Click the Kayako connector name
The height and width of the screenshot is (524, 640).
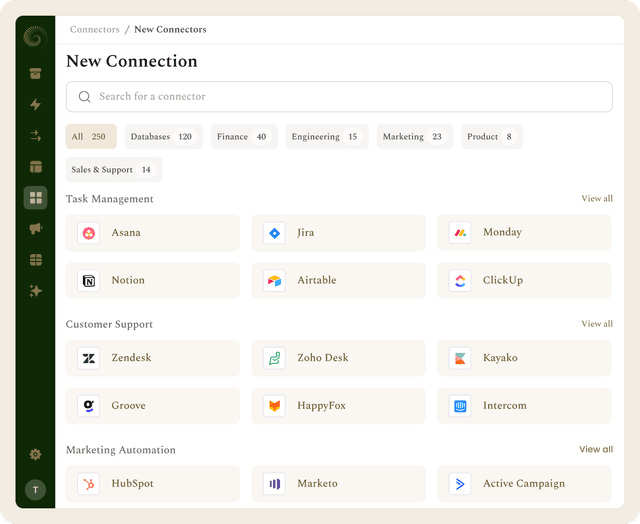coord(500,358)
